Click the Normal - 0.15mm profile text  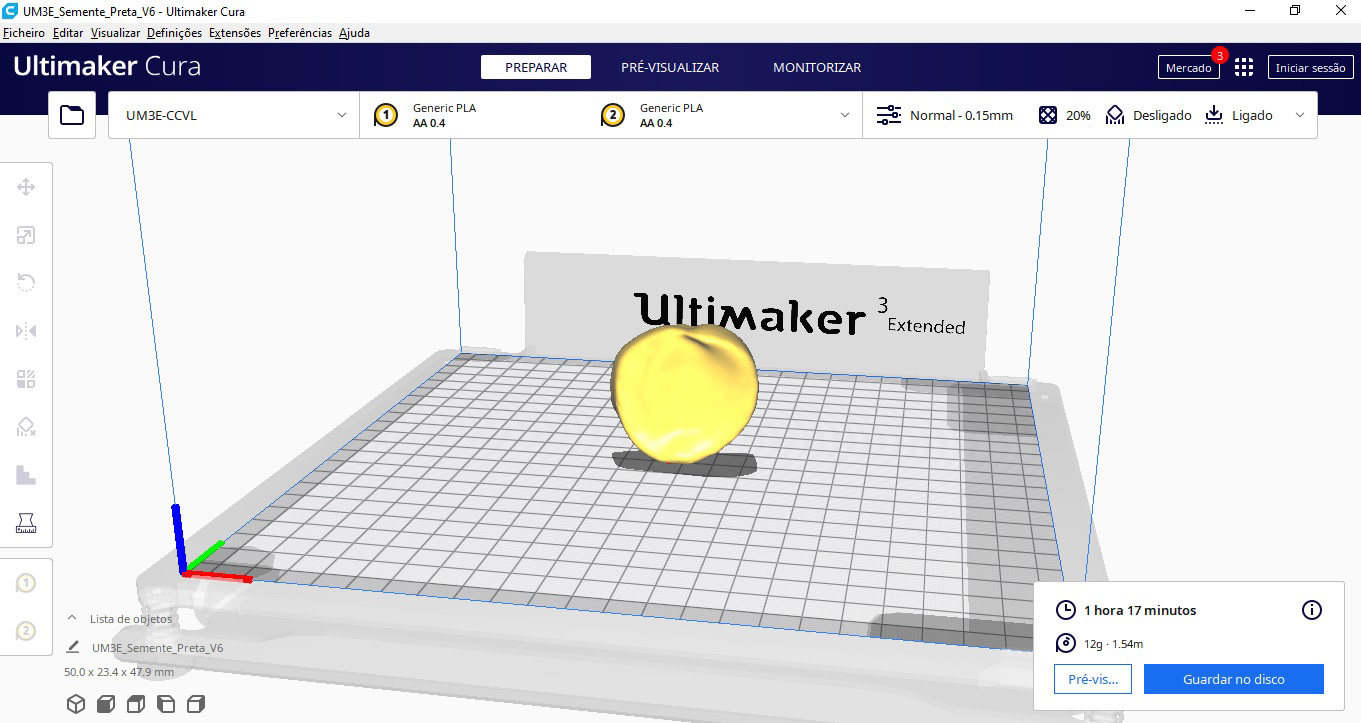961,115
